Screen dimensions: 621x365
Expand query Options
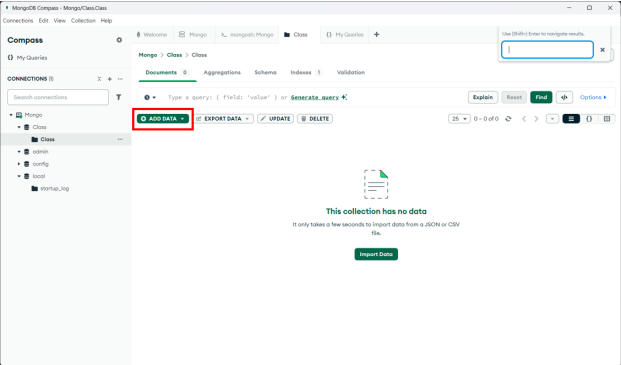tap(593, 97)
